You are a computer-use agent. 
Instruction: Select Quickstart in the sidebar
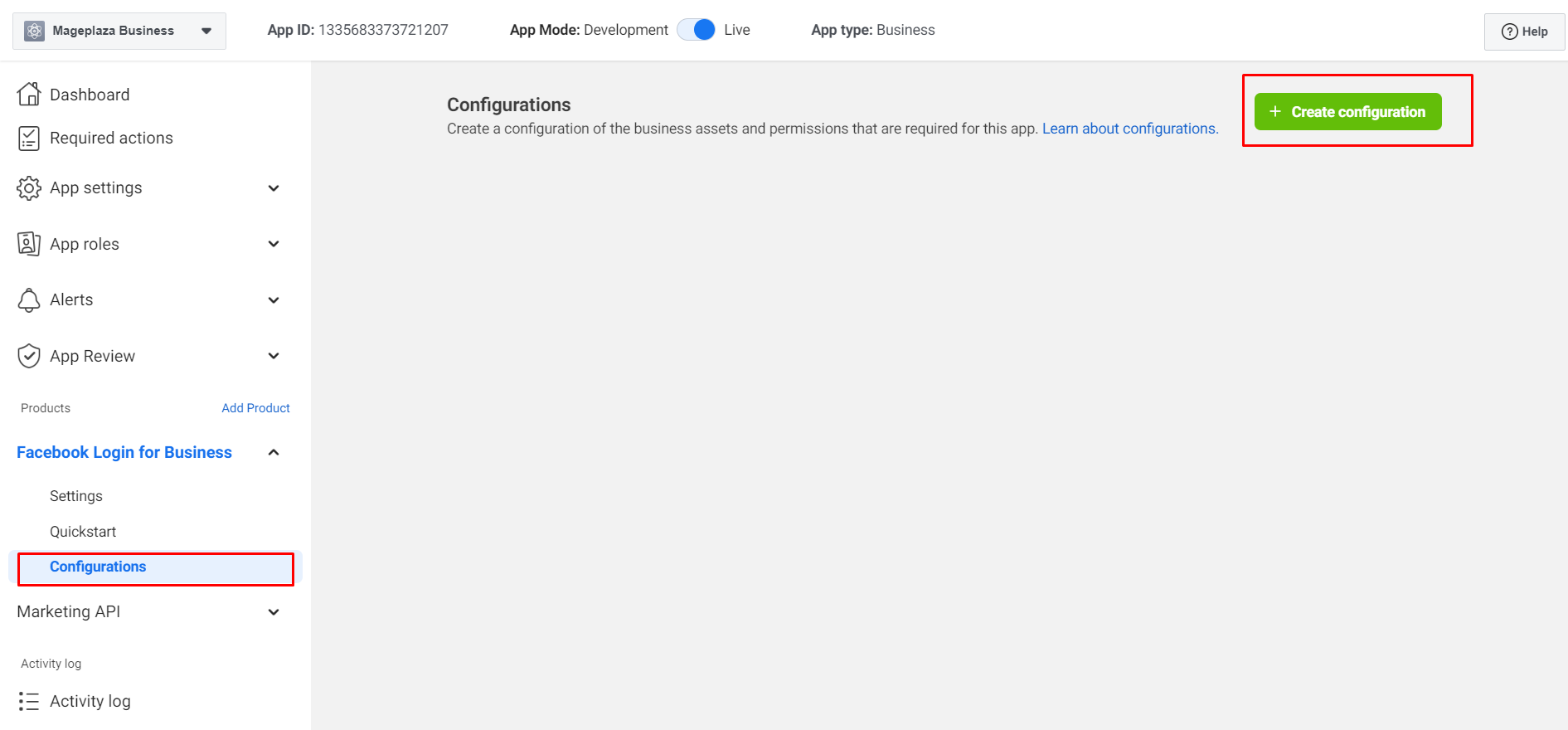click(83, 532)
